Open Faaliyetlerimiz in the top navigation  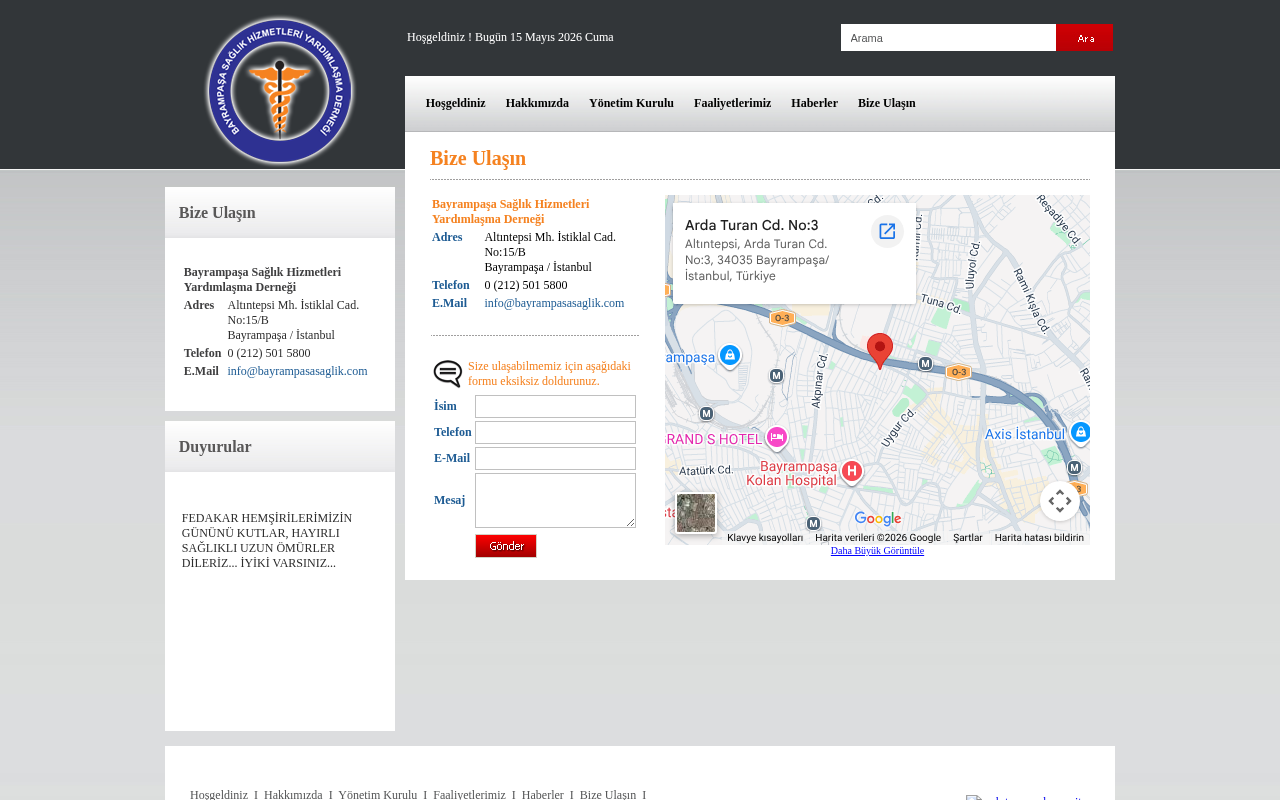click(732, 103)
